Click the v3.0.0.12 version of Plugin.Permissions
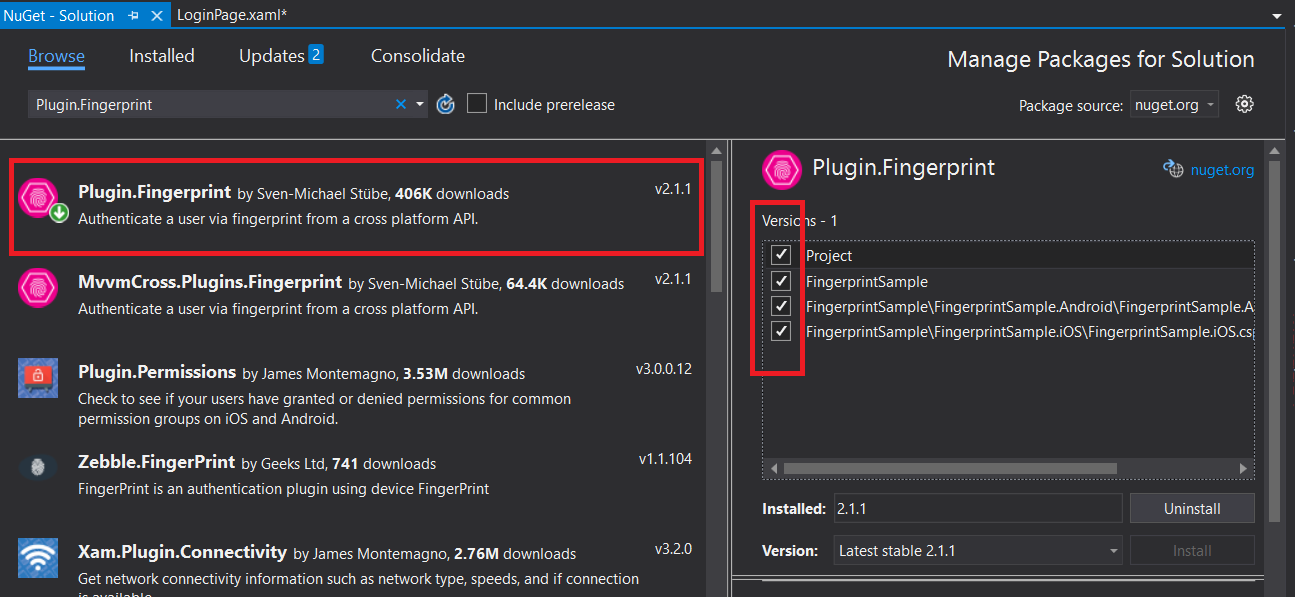 coord(664,369)
